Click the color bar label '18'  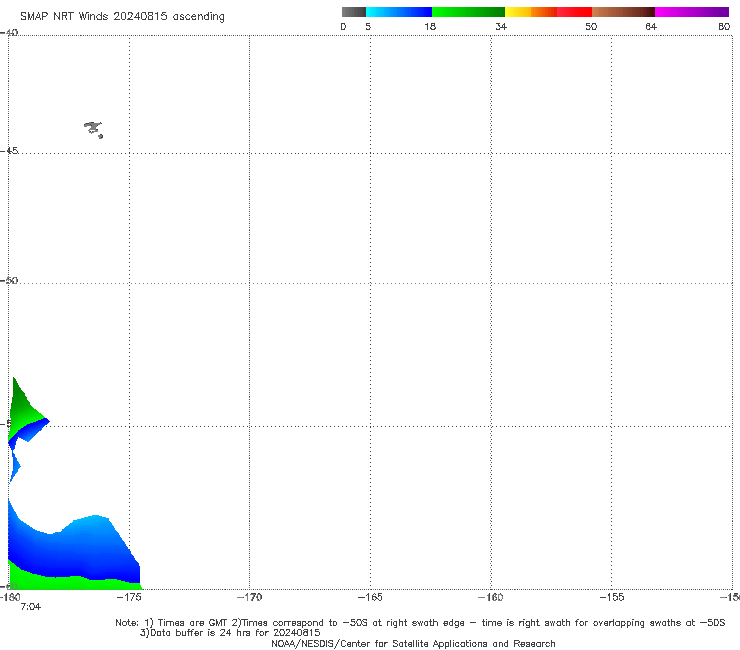click(x=430, y=26)
